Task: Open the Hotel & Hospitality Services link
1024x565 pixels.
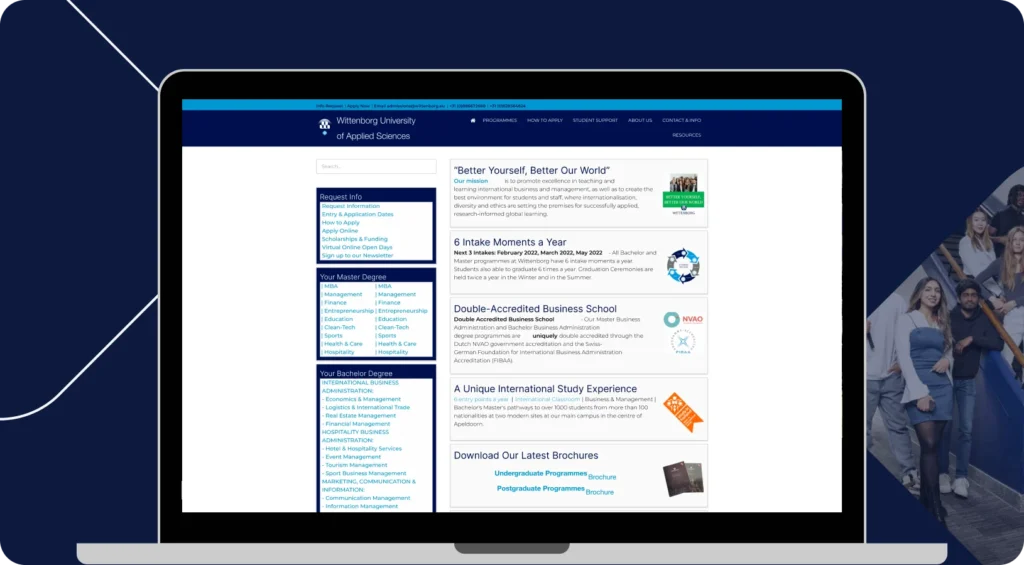Action: click(x=362, y=449)
